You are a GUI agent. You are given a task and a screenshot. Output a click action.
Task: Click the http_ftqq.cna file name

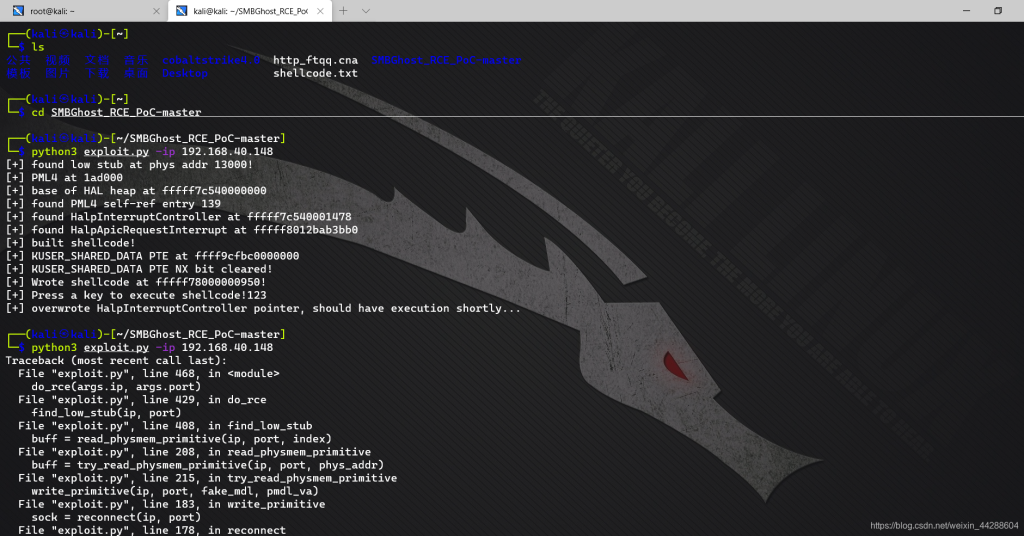[315, 60]
